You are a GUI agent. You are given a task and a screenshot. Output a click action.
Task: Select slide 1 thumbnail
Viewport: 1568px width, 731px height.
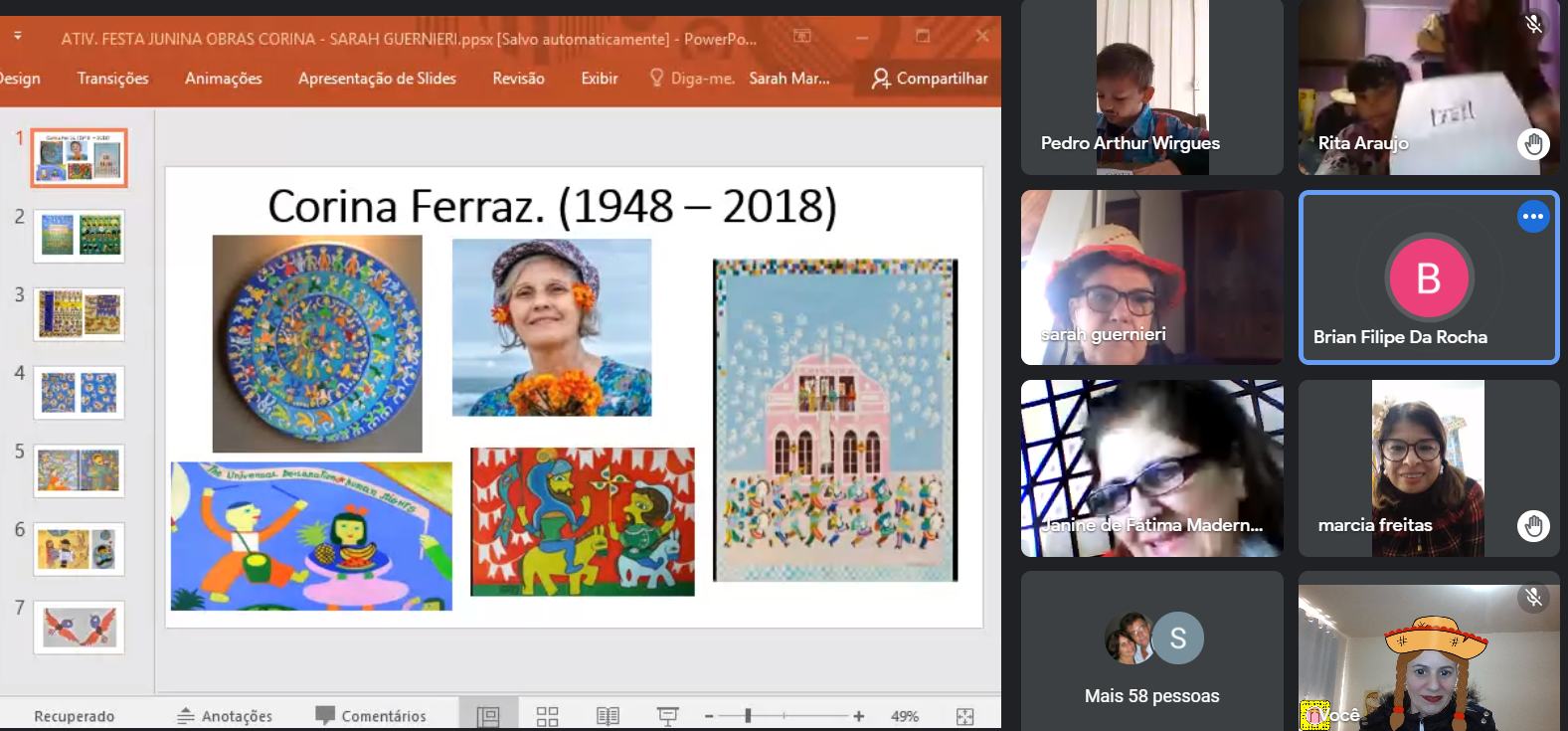point(79,158)
